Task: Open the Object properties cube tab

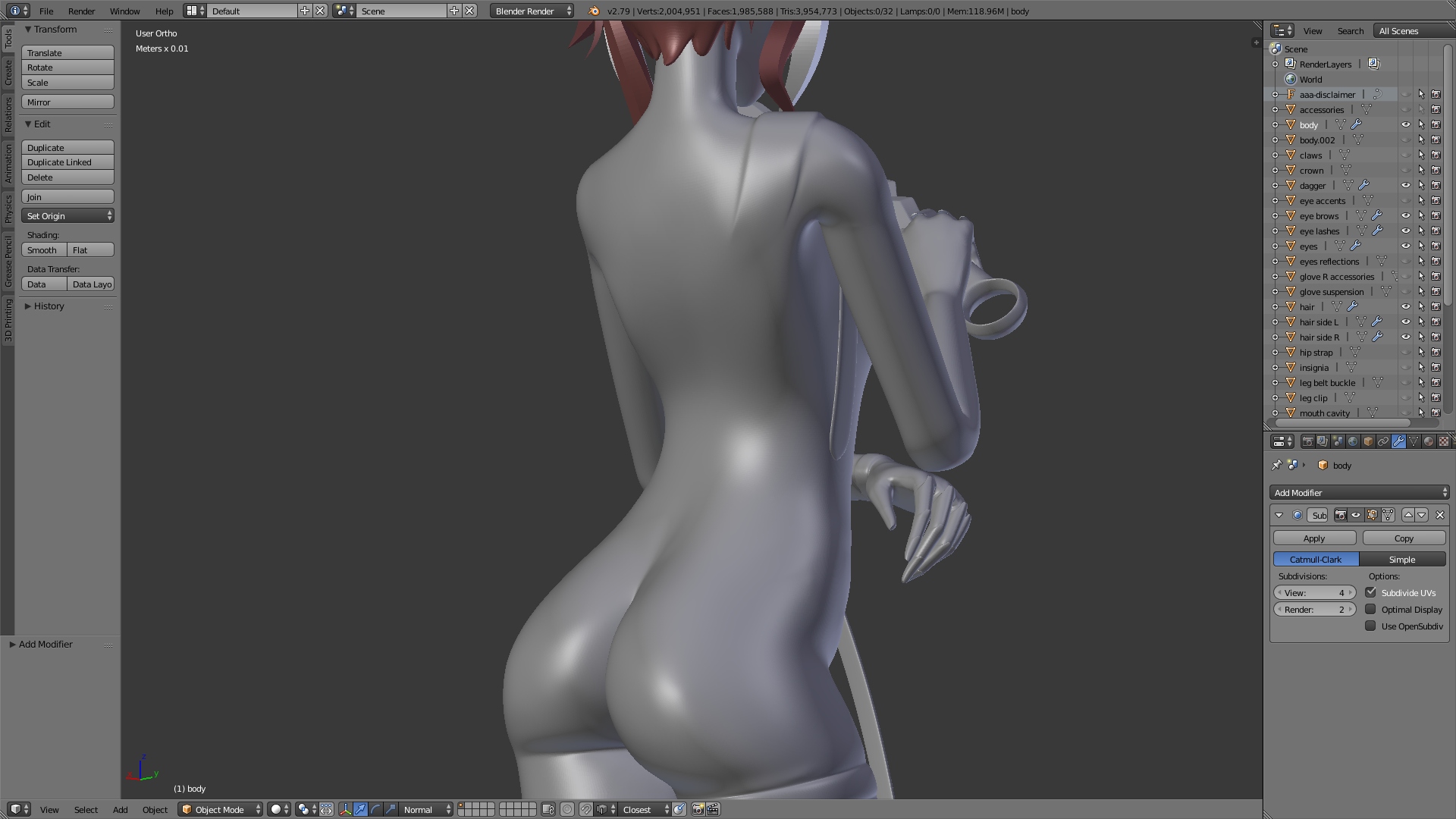Action: pos(1368,441)
